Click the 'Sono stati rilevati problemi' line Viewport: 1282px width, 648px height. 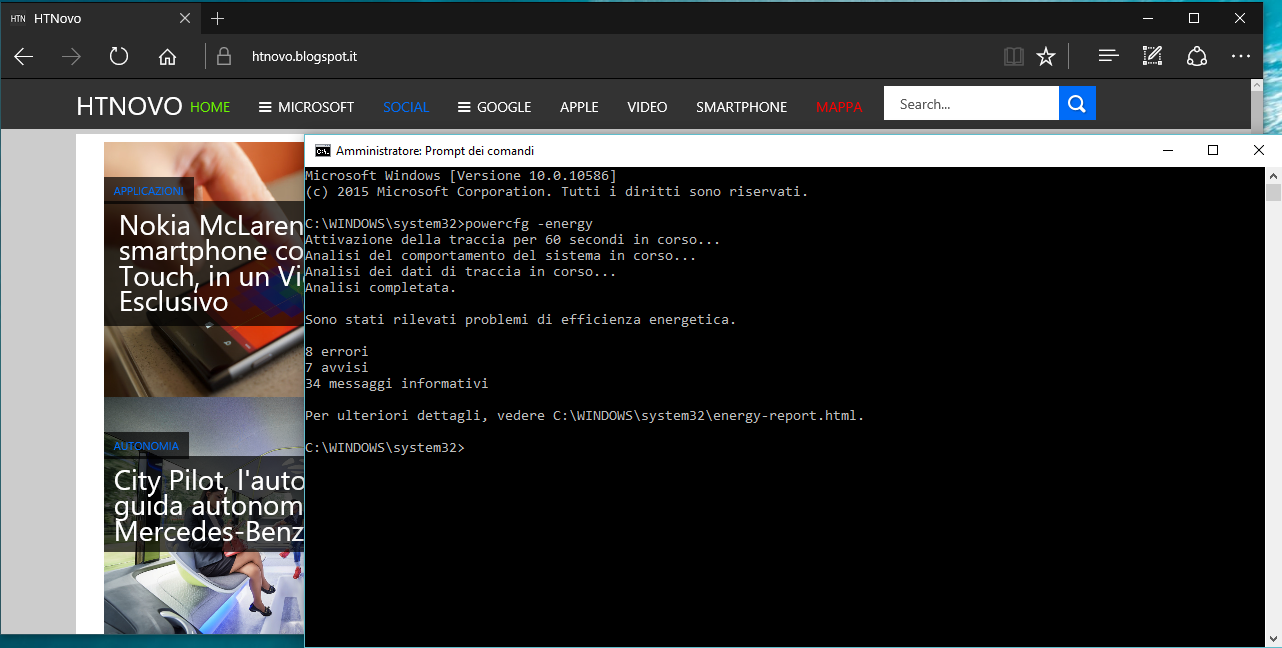(521, 320)
